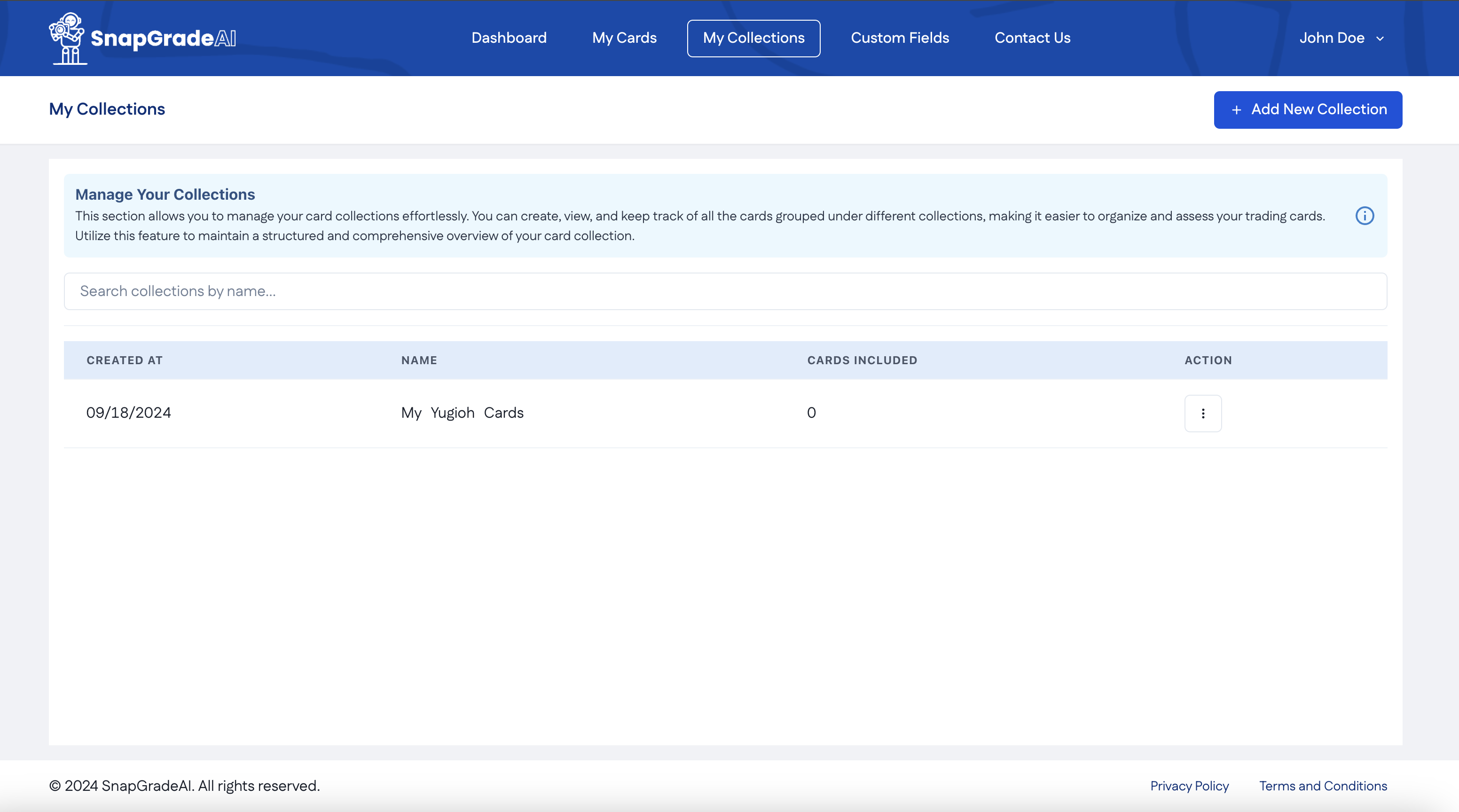Open the John Doe user menu
The width and height of the screenshot is (1459, 812).
point(1332,38)
